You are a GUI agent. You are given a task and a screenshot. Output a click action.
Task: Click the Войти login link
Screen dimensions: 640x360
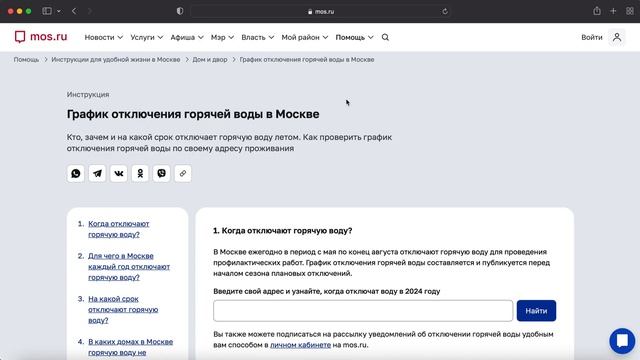[x=592, y=37]
